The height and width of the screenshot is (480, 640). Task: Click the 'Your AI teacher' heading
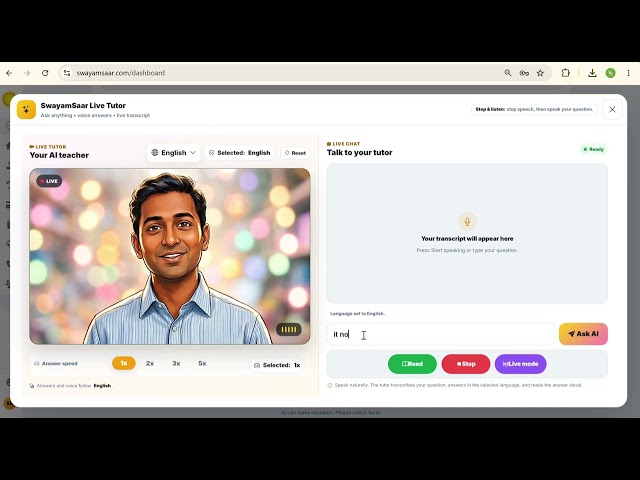point(59,156)
